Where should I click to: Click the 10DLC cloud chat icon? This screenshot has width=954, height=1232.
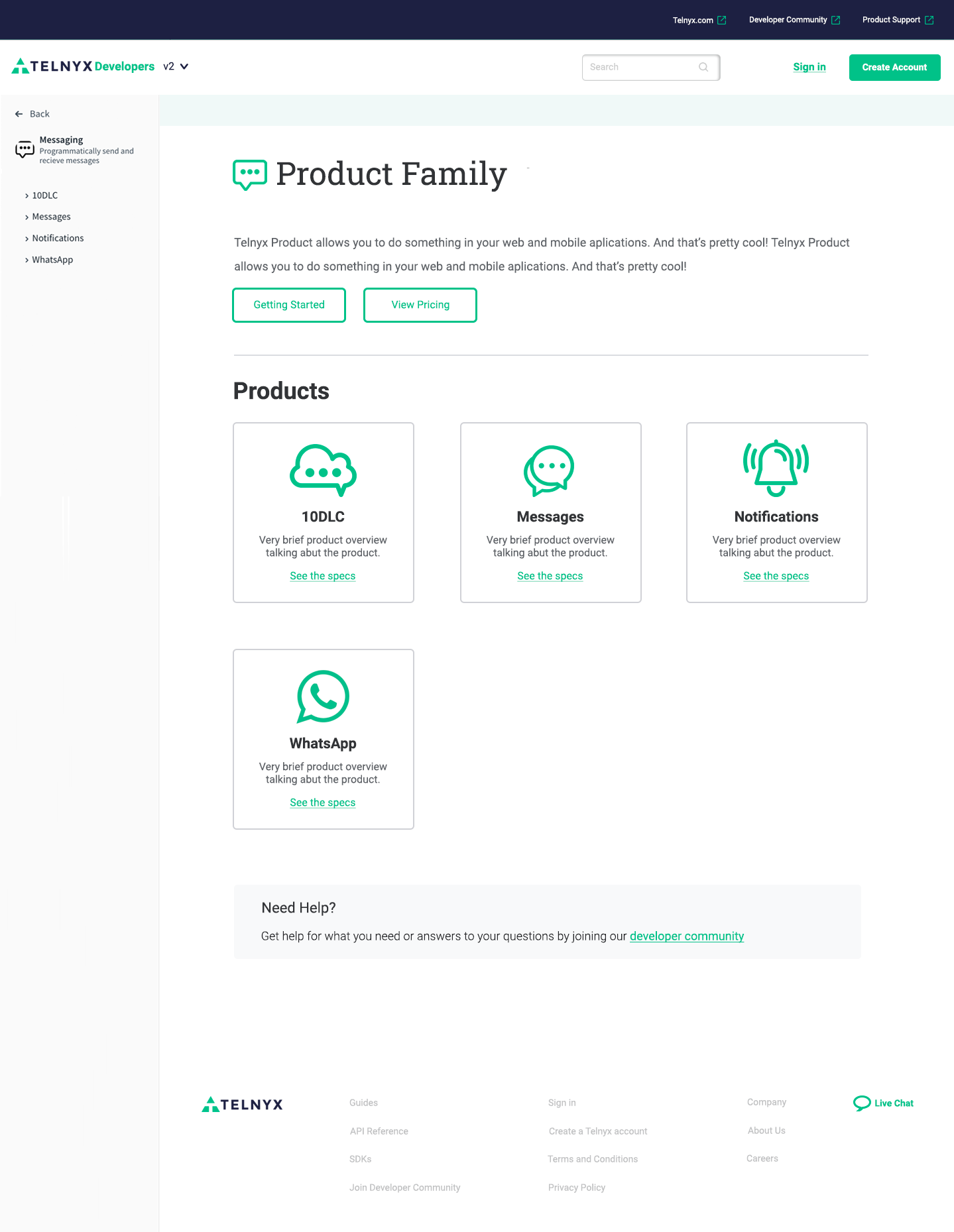(323, 469)
